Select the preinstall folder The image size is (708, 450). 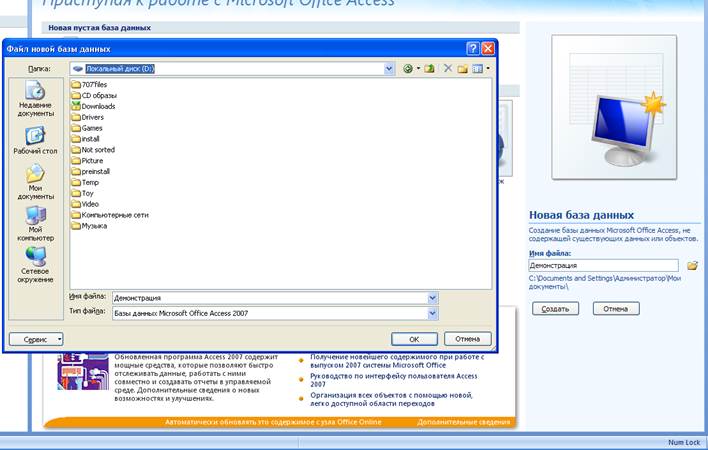pyautogui.click(x=91, y=171)
